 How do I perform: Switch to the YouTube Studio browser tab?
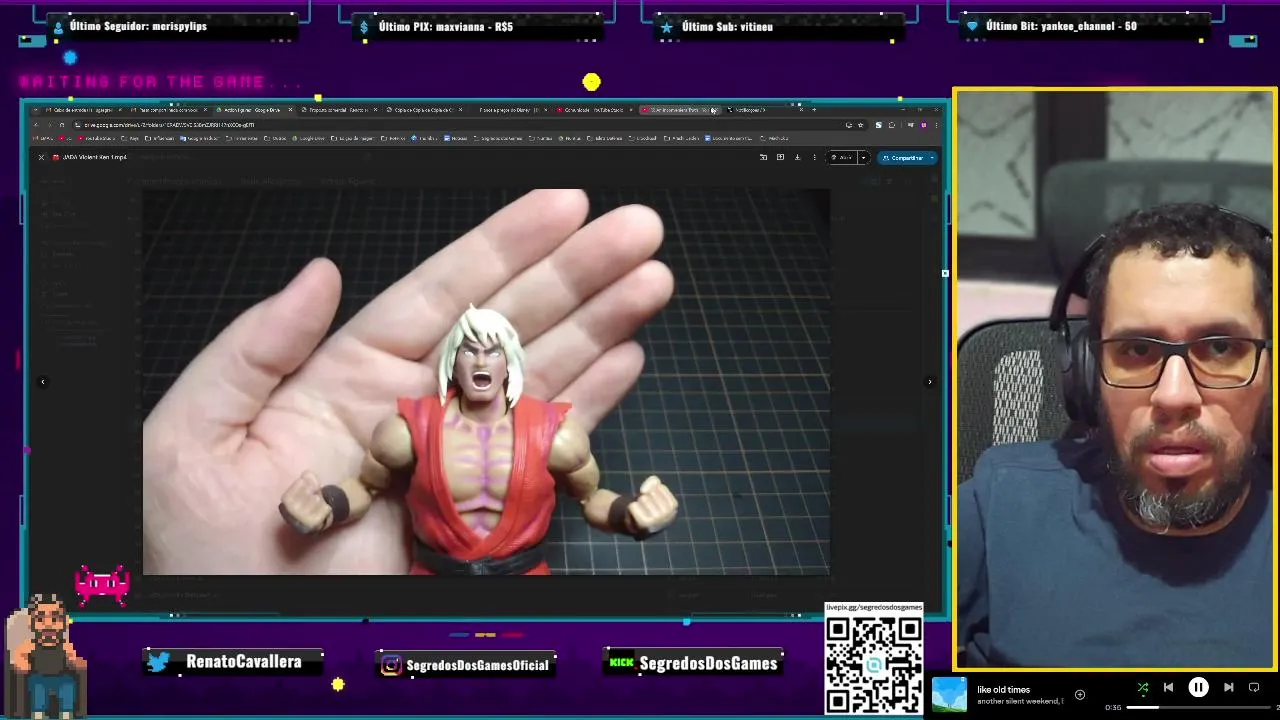point(594,109)
